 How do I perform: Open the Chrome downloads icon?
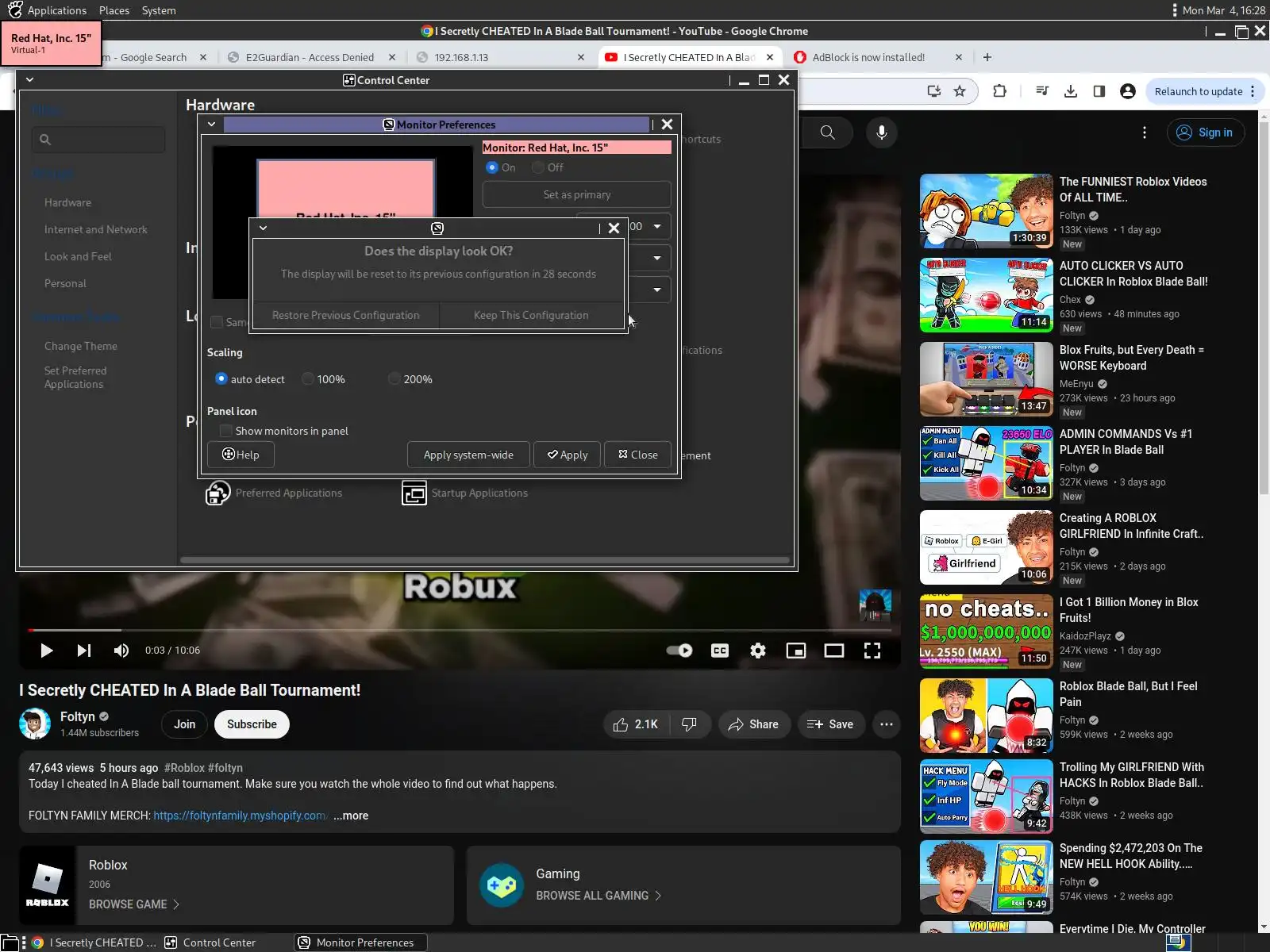coord(1071,91)
